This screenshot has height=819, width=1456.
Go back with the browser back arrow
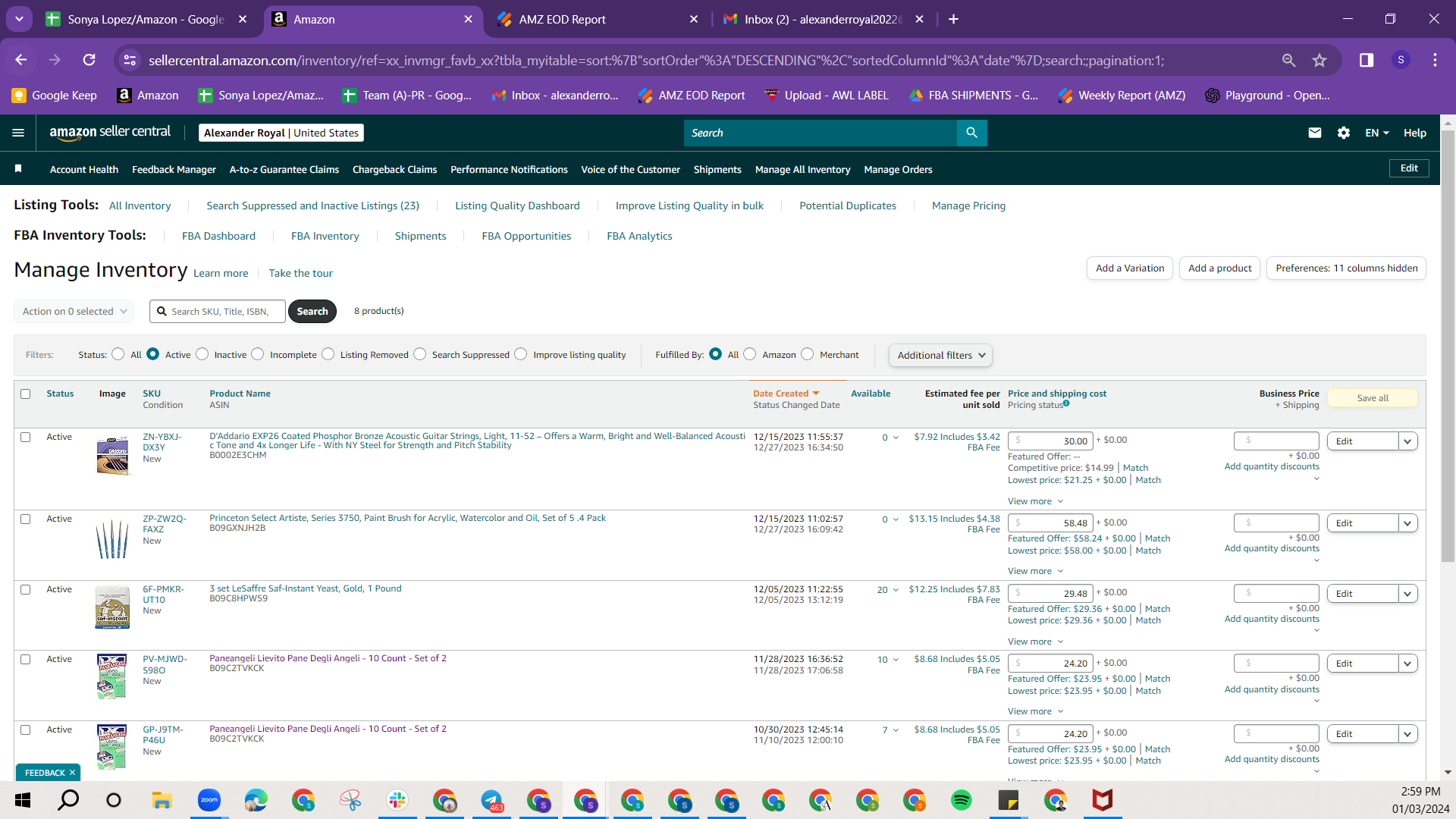pyautogui.click(x=21, y=60)
